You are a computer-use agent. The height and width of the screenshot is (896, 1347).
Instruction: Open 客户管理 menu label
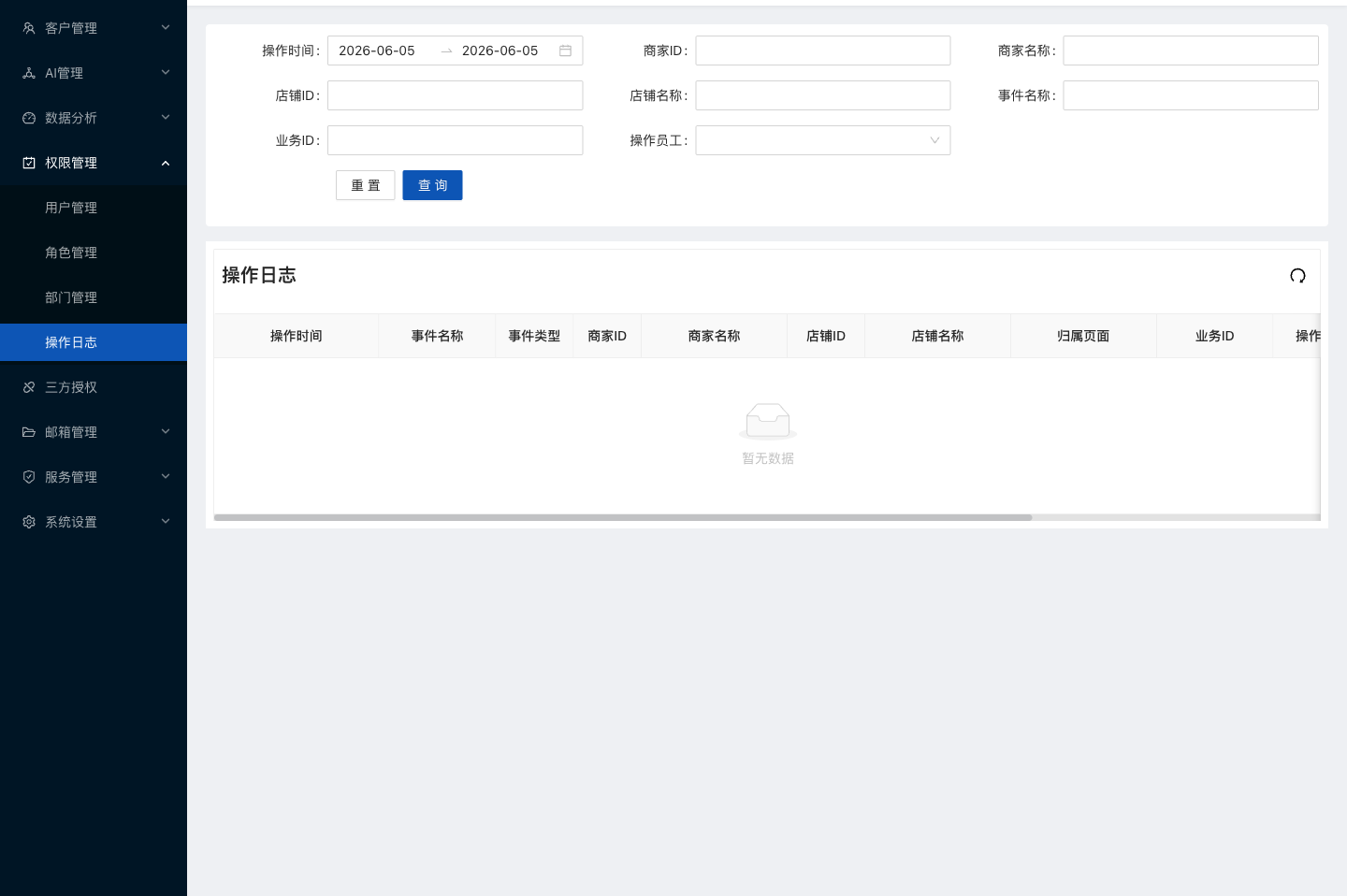[71, 28]
